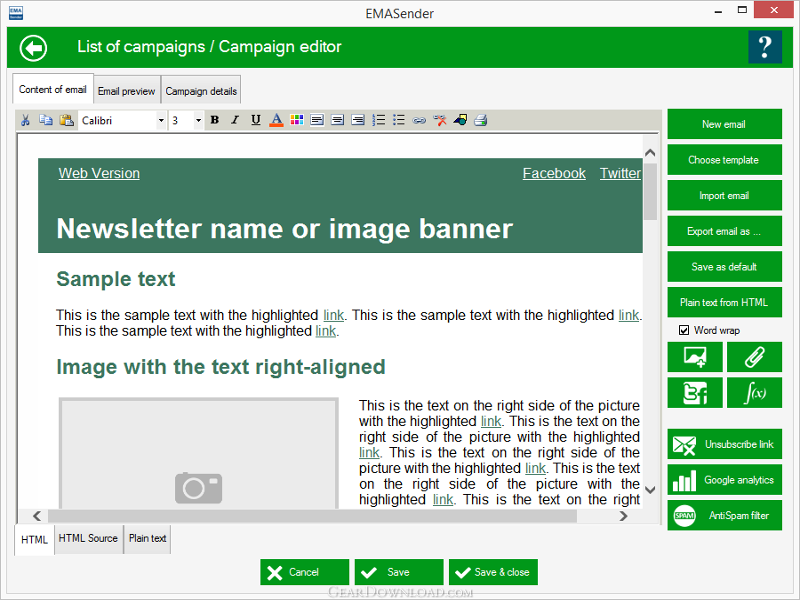This screenshot has height=600, width=800.
Task: Open the help question mark
Action: [x=764, y=47]
